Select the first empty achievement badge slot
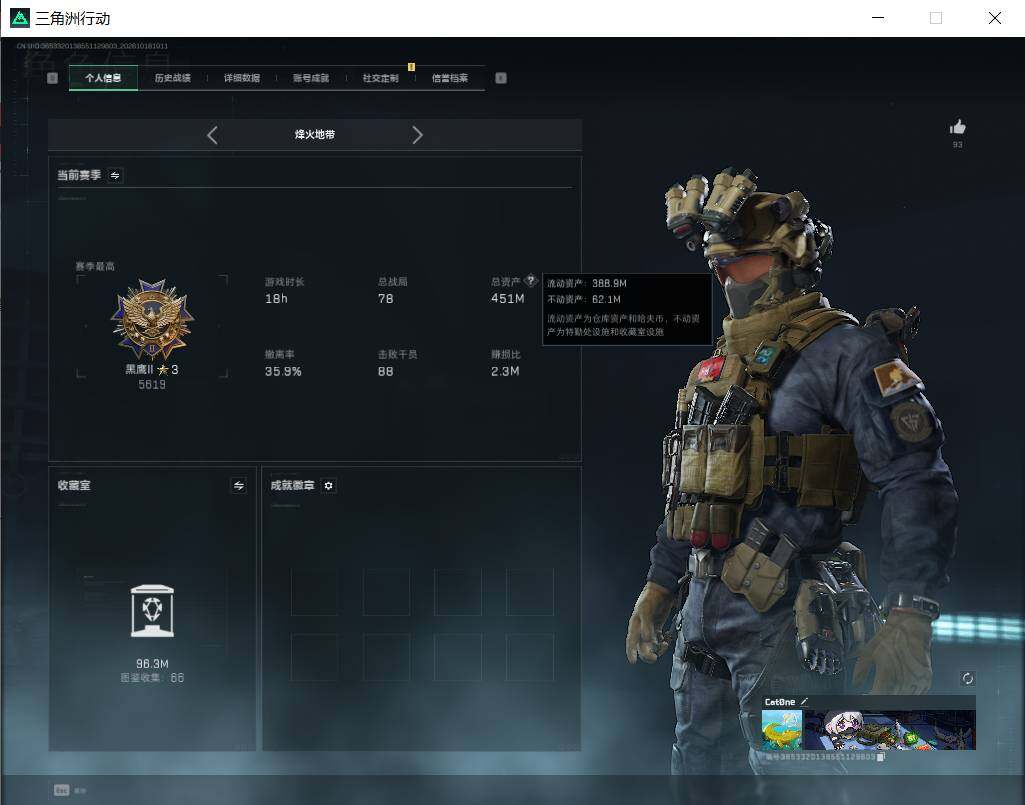Viewport: 1025px width, 805px height. coord(314,592)
